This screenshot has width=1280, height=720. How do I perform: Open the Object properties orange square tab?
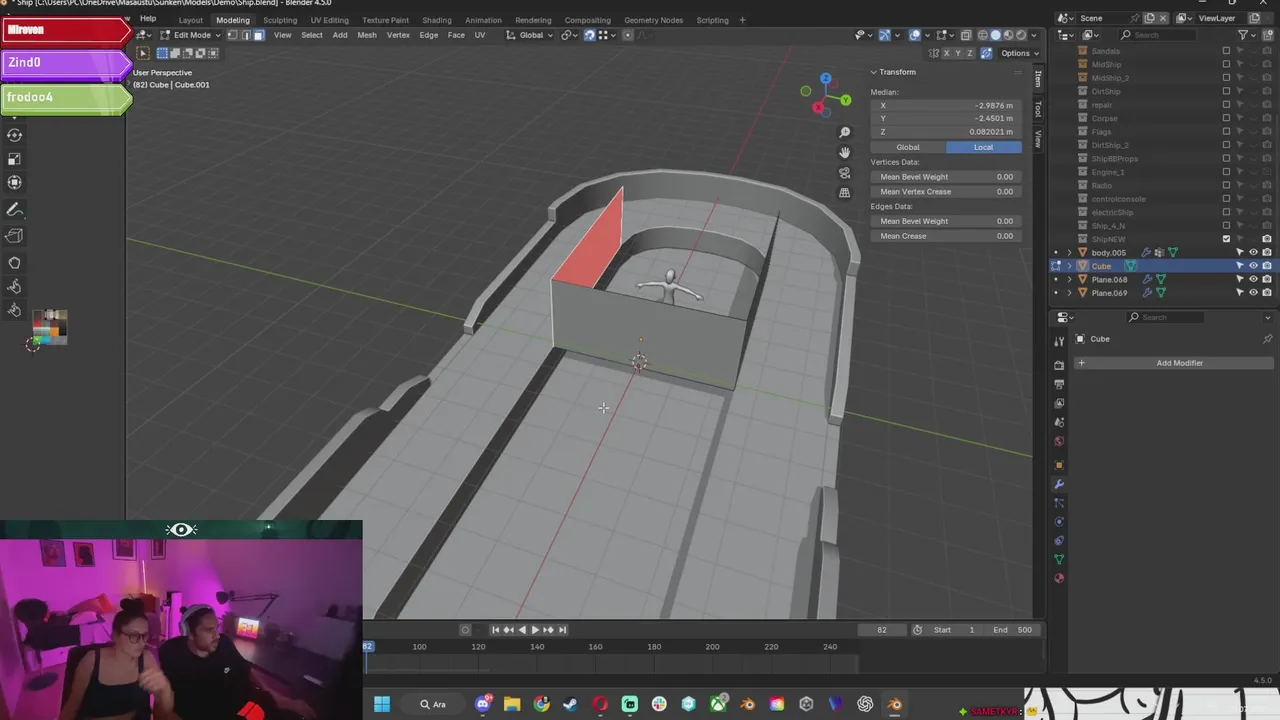[1059, 465]
